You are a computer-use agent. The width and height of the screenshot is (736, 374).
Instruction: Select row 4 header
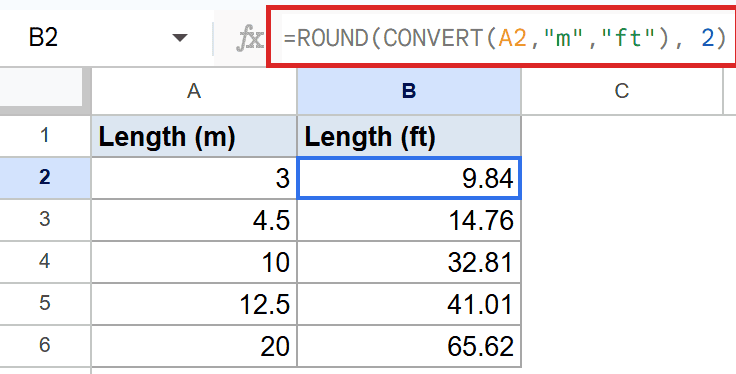tap(45, 261)
